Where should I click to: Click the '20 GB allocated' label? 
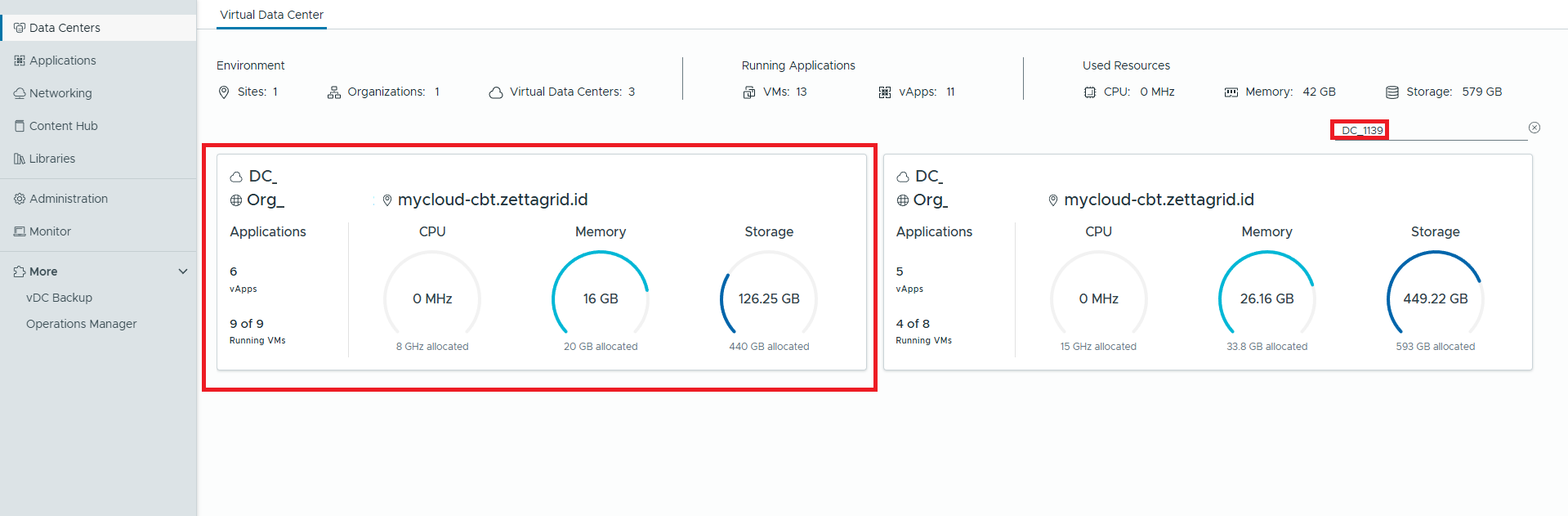pyautogui.click(x=601, y=347)
